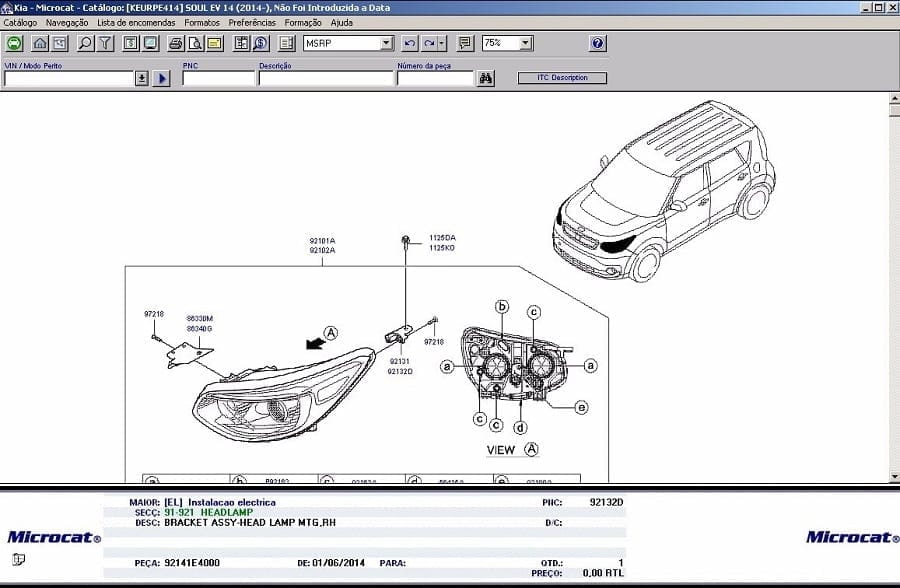Click the part number 92141E4000 text
This screenshot has width=900, height=588.
click(x=192, y=563)
